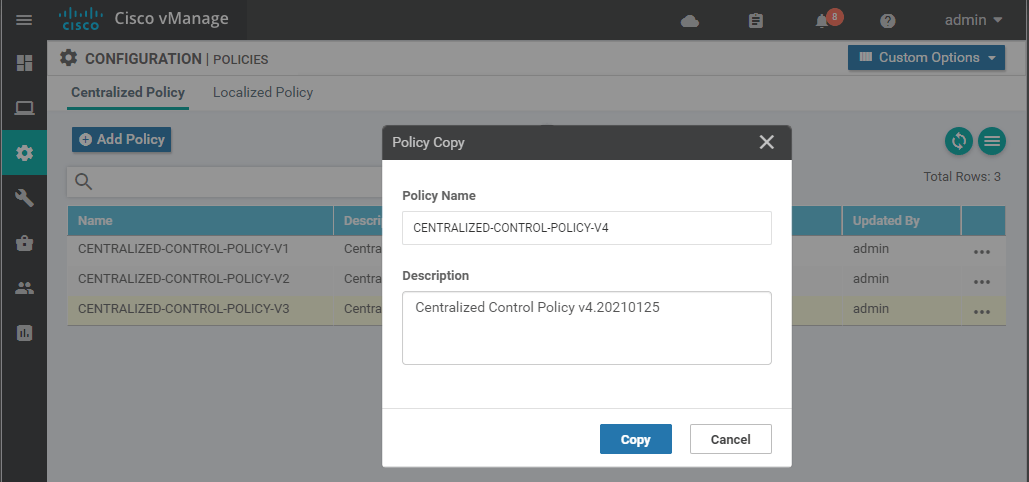Click the Copy button
Viewport: 1029px width, 482px height.
point(635,439)
